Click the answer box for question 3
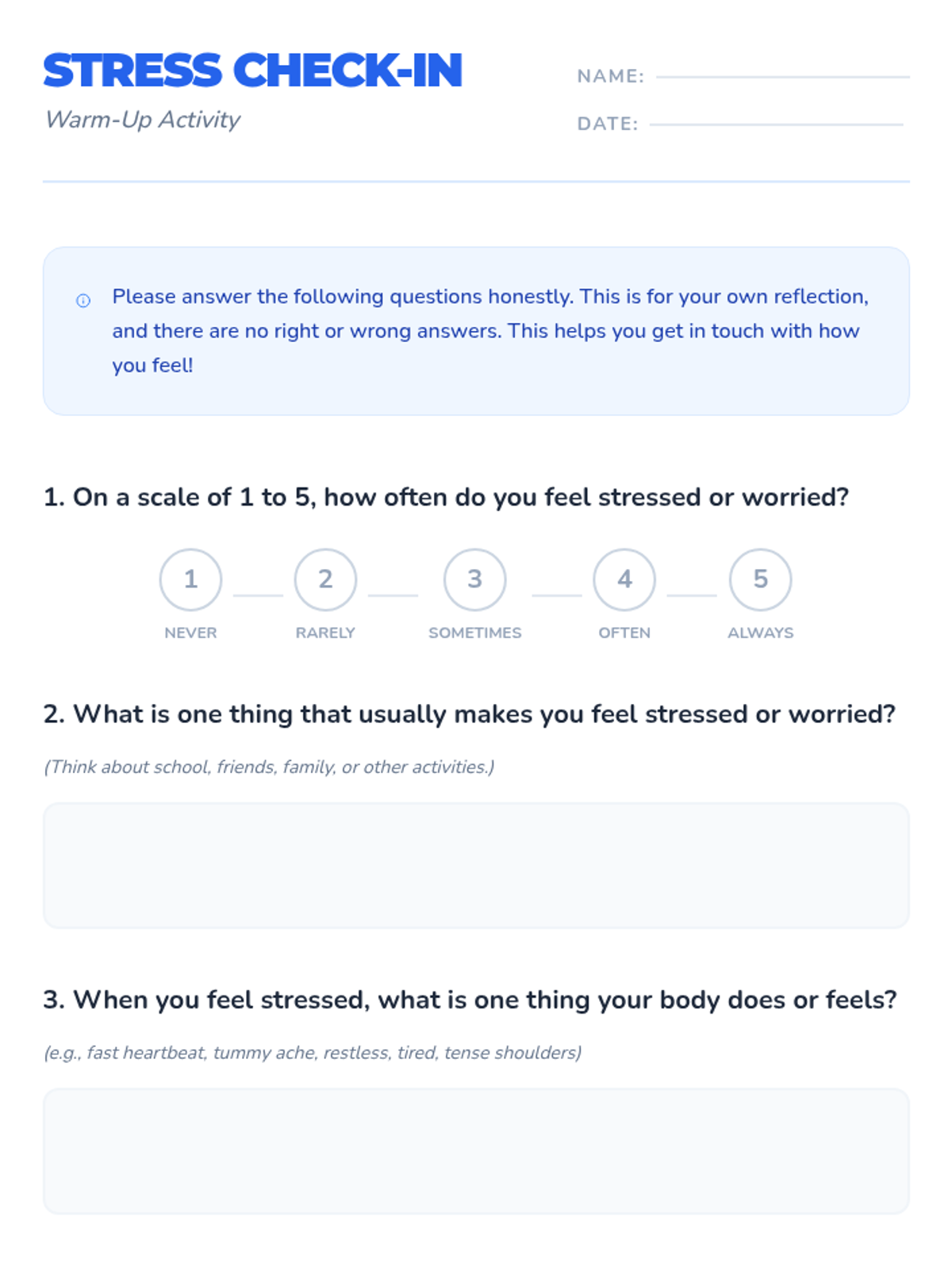Image resolution: width=952 pixels, height=1270 pixels. click(x=476, y=1151)
